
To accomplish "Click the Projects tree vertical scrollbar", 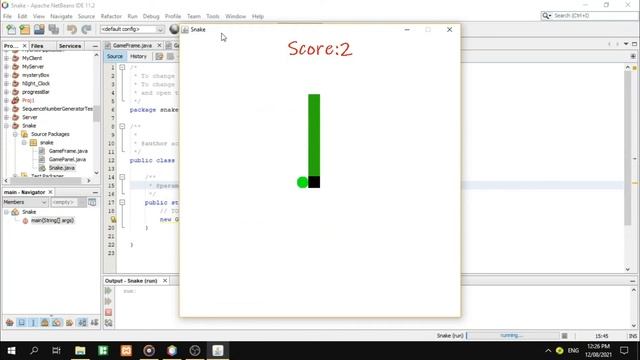I will (96, 113).
